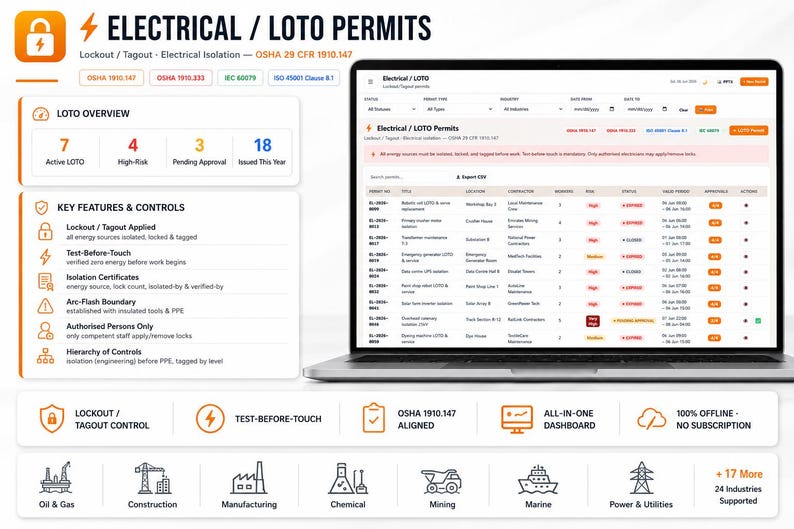Open the Date From calendar picker

pyautogui.click(x=612, y=109)
